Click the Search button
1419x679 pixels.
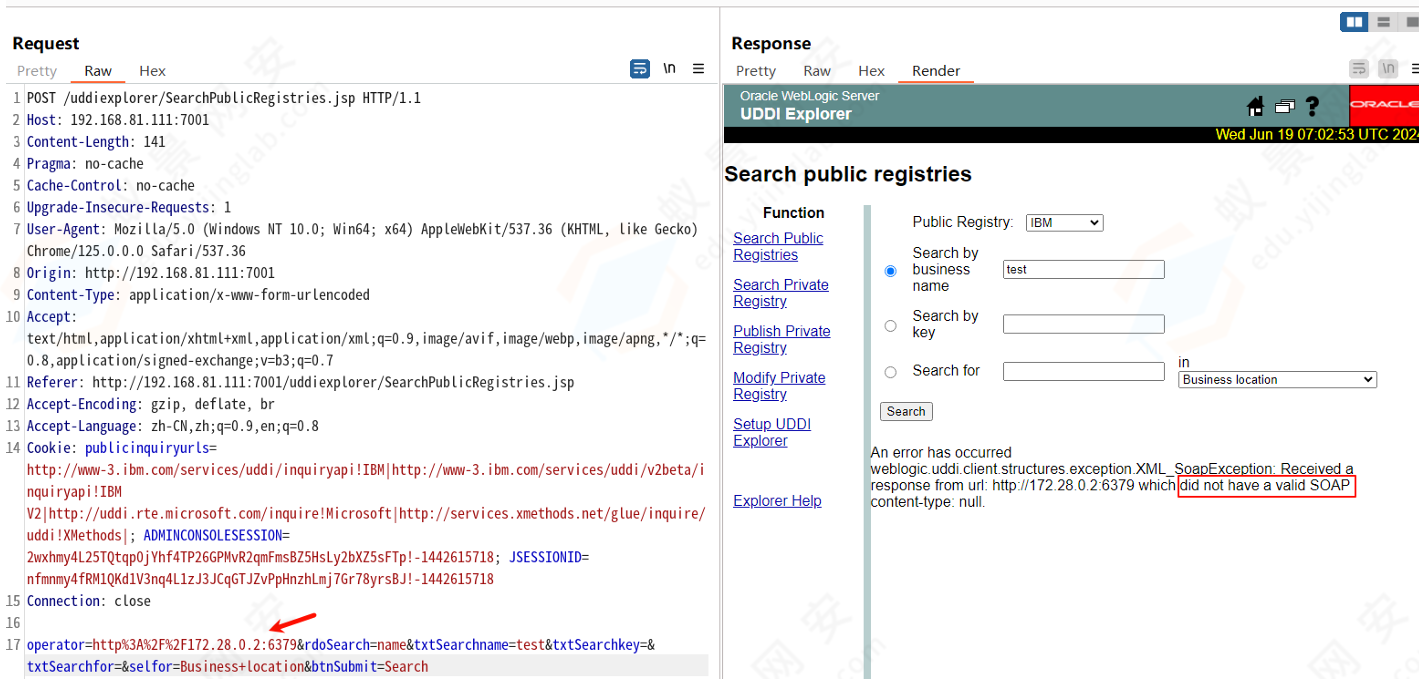pos(906,411)
